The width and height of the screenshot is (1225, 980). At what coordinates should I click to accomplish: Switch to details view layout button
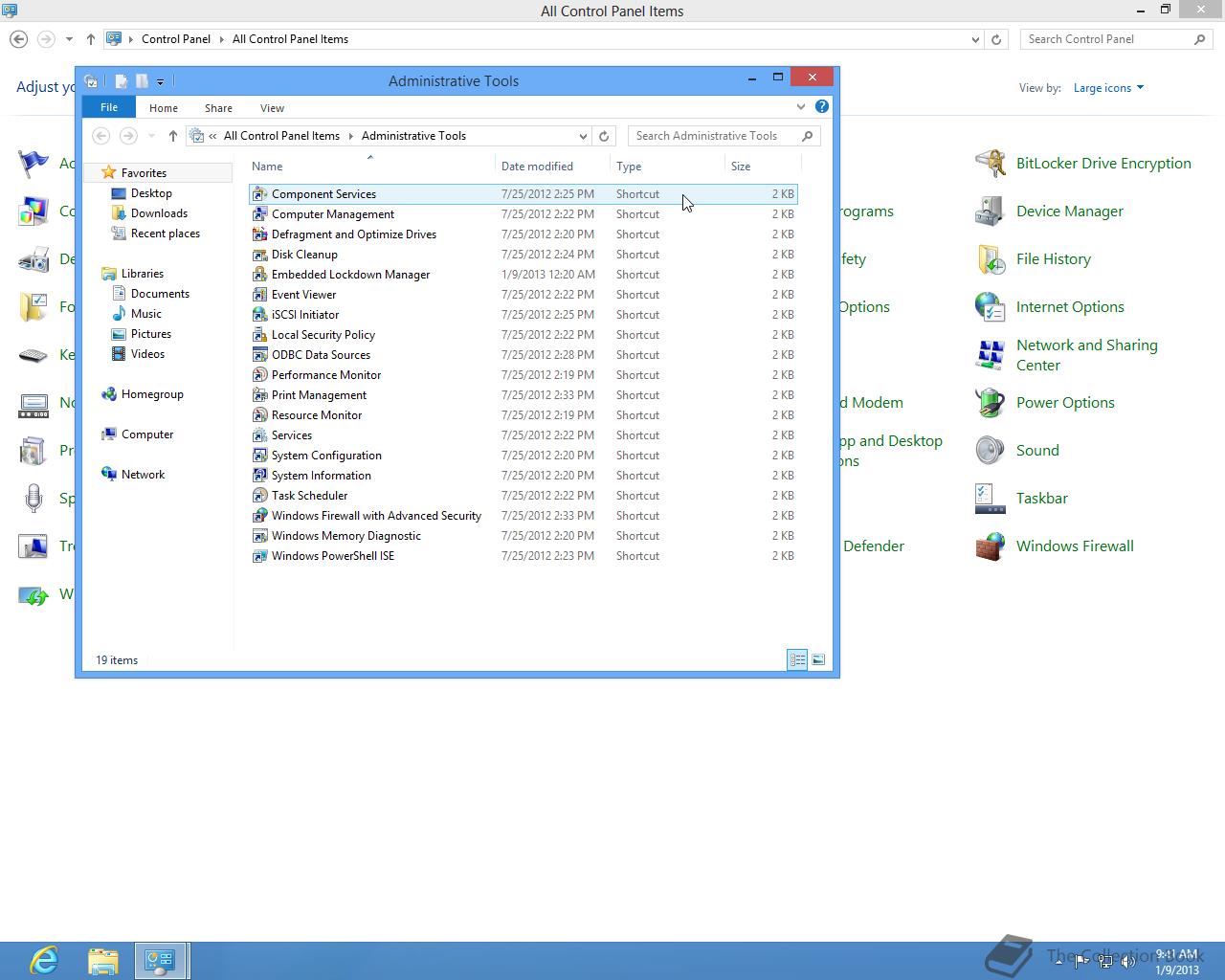pyautogui.click(x=797, y=659)
